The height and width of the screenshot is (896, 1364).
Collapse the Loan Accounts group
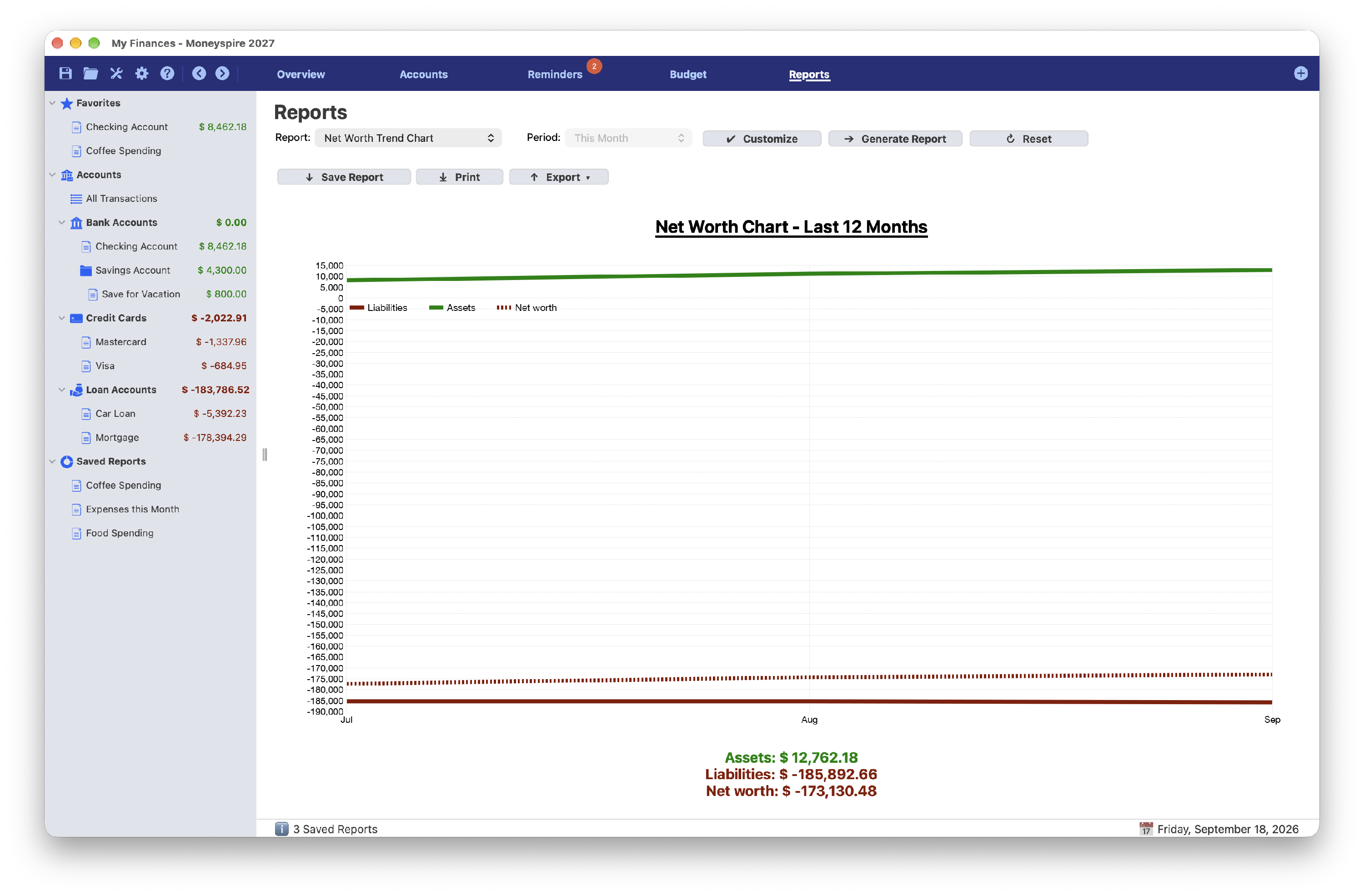[62, 390]
